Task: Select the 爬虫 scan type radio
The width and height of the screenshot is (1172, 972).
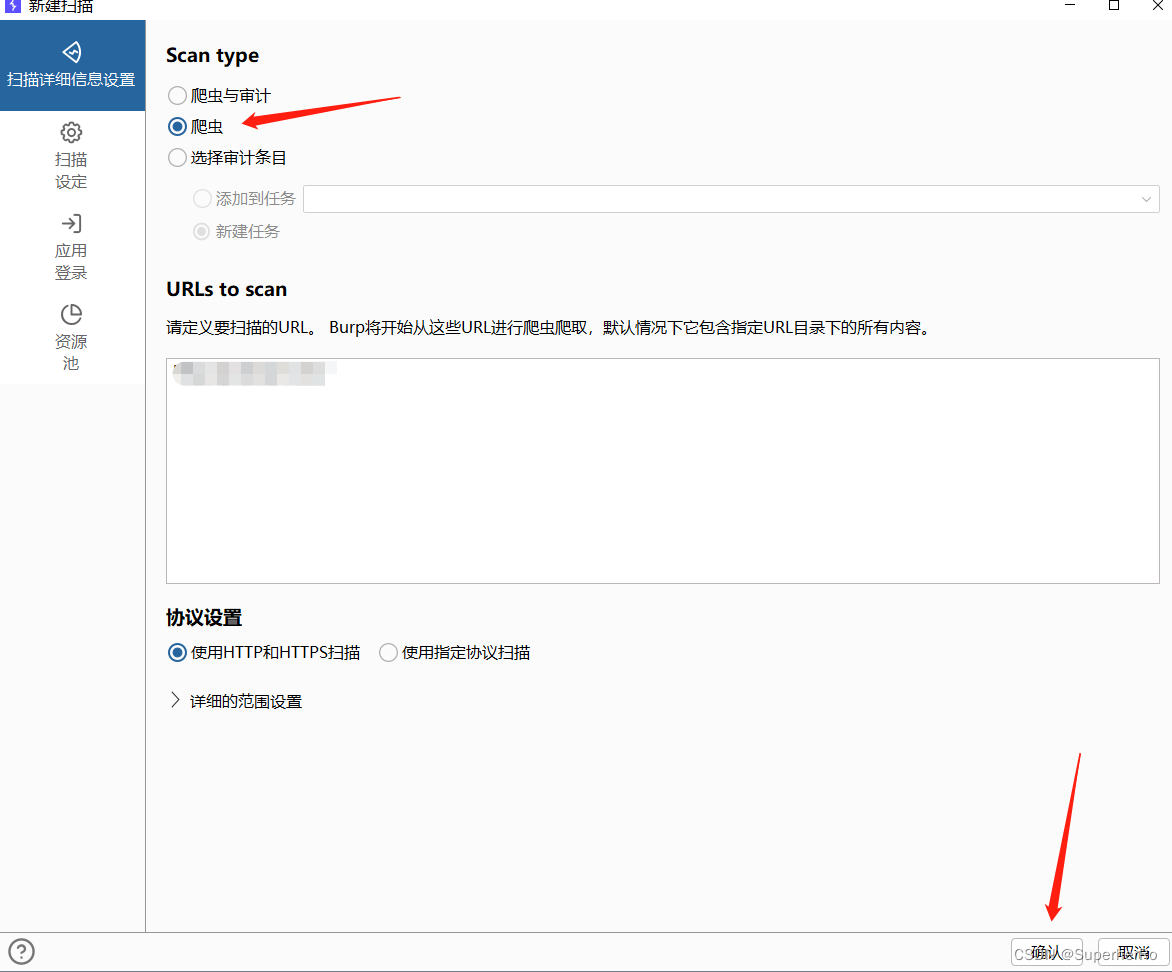Action: (177, 126)
